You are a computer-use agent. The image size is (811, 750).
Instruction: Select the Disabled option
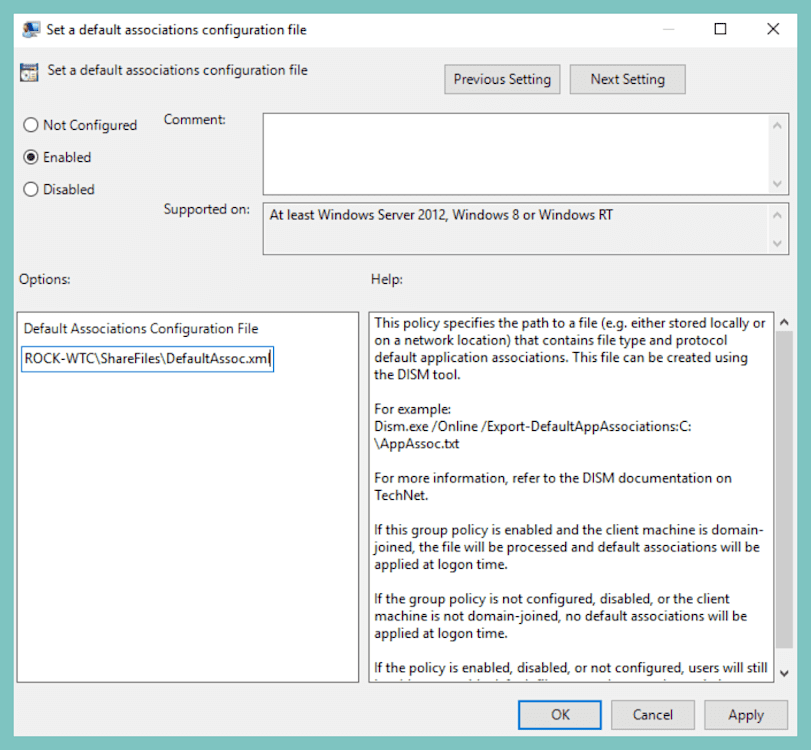[31, 189]
